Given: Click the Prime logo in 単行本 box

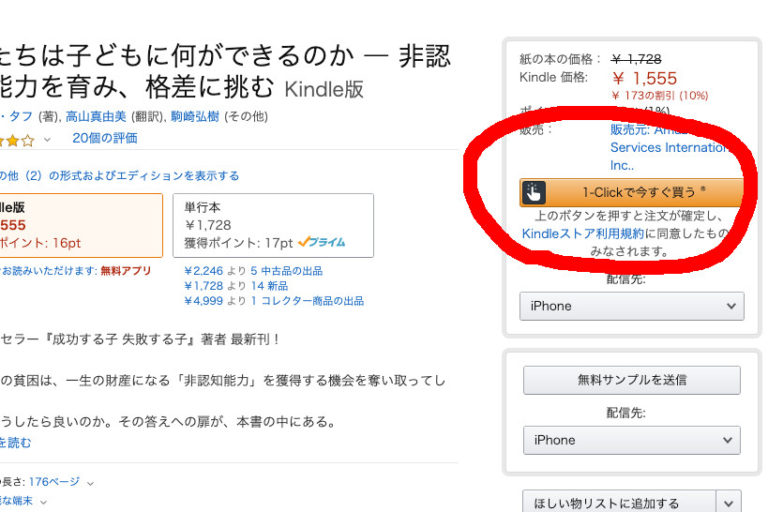Looking at the screenshot, I should point(321,242).
